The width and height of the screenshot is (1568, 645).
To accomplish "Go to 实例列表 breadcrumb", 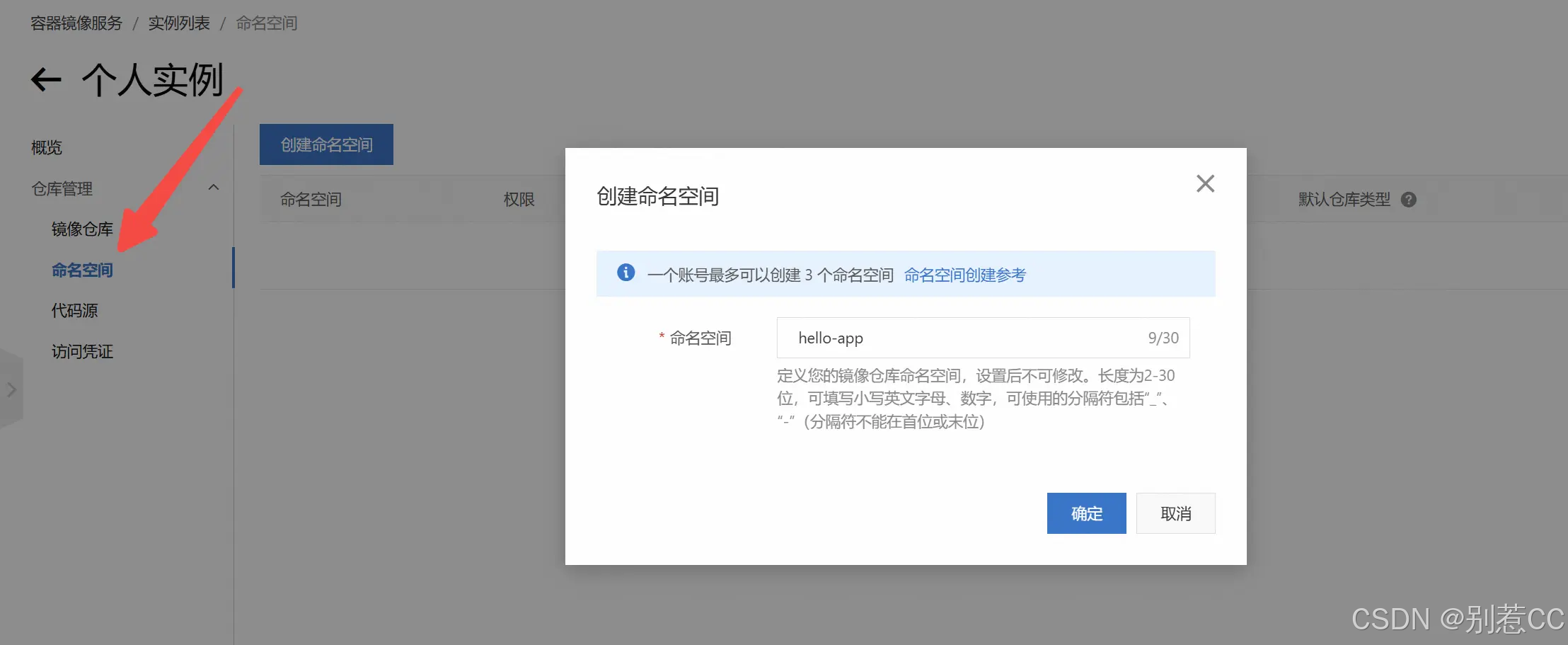I will click(x=179, y=23).
